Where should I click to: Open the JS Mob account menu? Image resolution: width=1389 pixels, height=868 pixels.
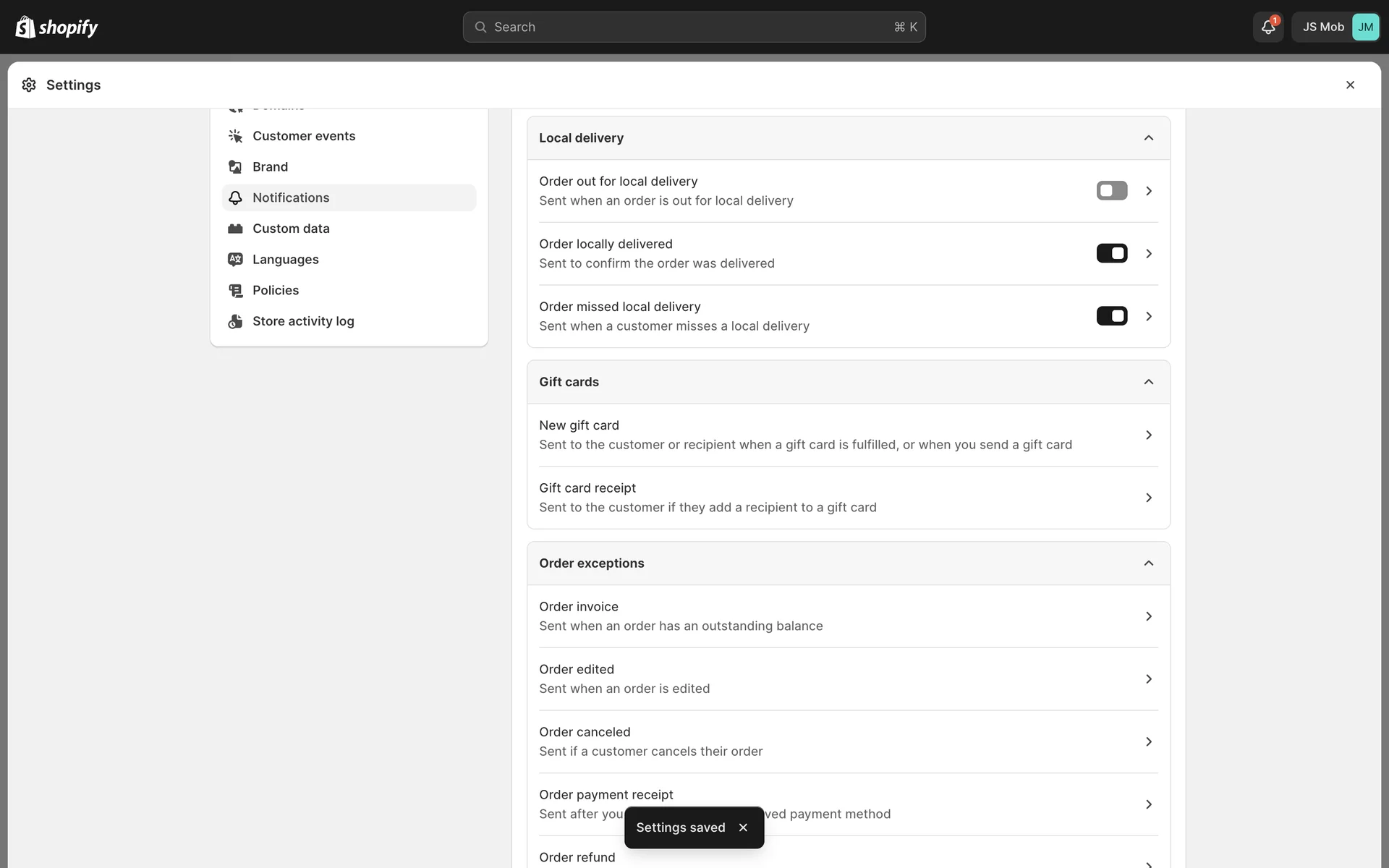(1335, 27)
